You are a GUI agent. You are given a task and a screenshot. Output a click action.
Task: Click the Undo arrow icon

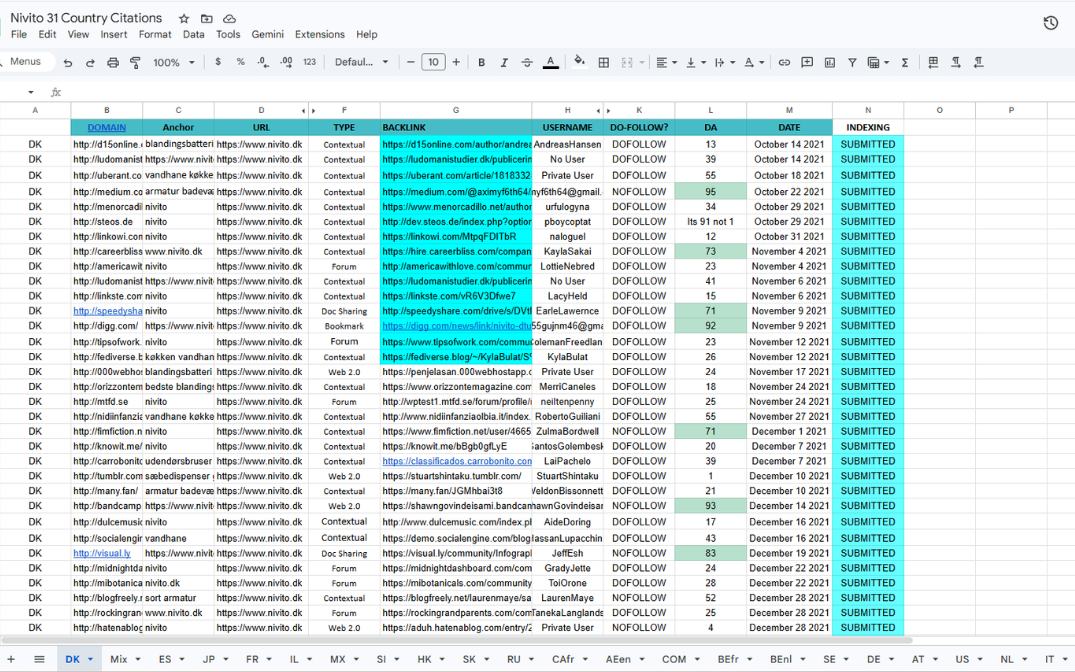click(68, 62)
